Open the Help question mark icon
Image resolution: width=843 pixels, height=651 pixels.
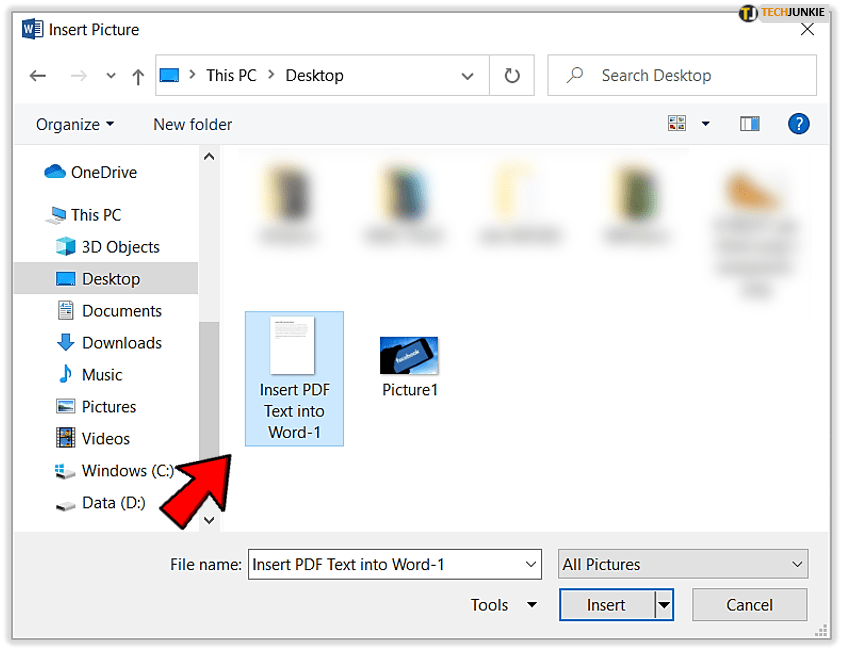[x=798, y=124]
